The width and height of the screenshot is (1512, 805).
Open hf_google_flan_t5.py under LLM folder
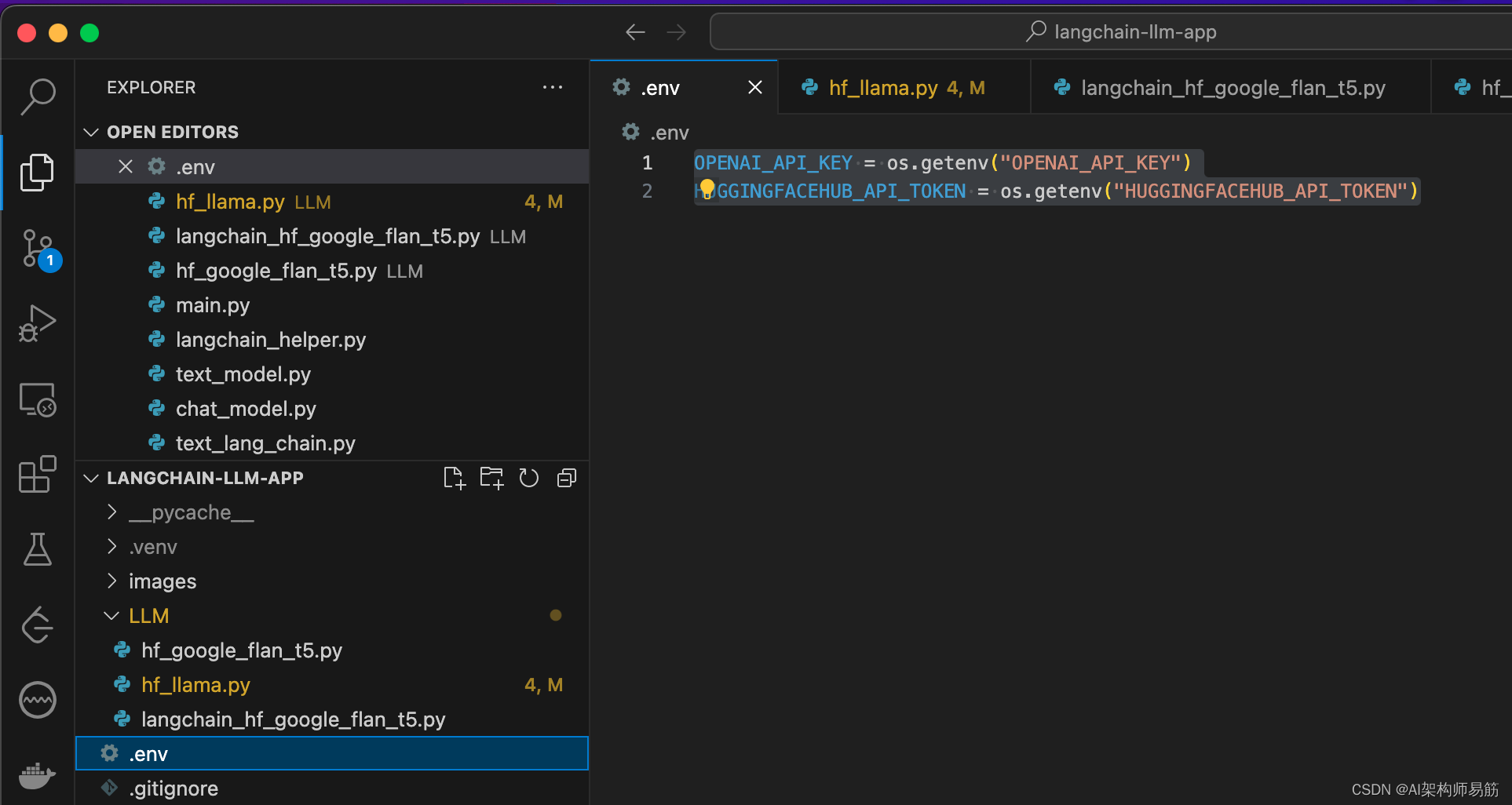pos(331,650)
